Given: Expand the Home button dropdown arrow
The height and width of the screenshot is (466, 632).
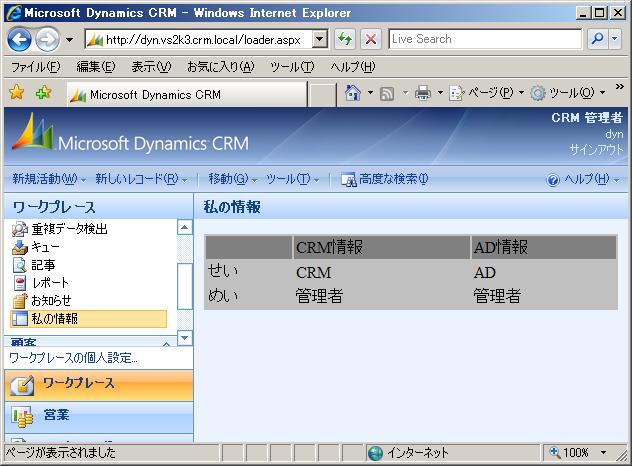Looking at the screenshot, I should [370, 93].
